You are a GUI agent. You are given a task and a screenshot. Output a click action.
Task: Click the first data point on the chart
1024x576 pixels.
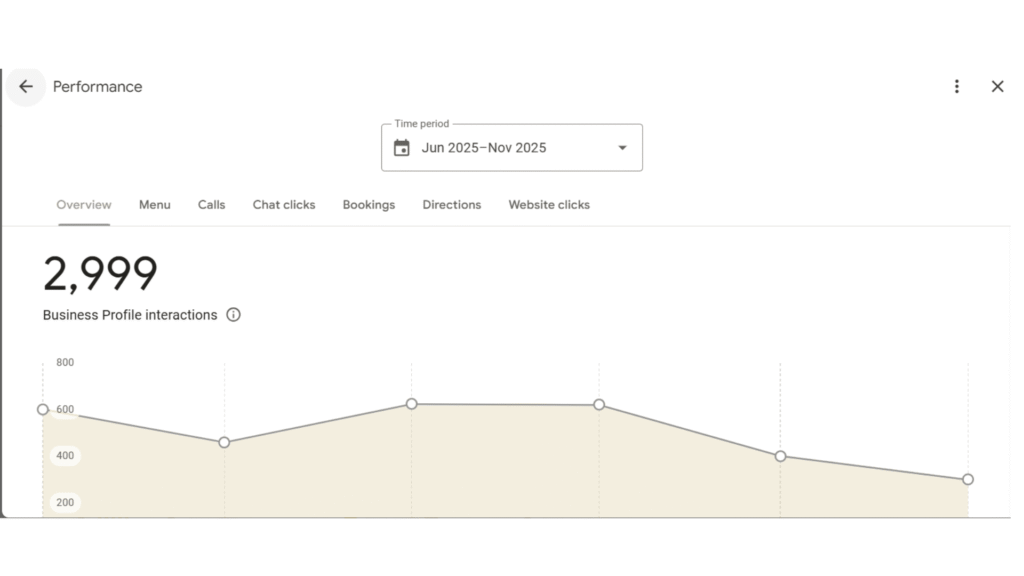click(43, 409)
